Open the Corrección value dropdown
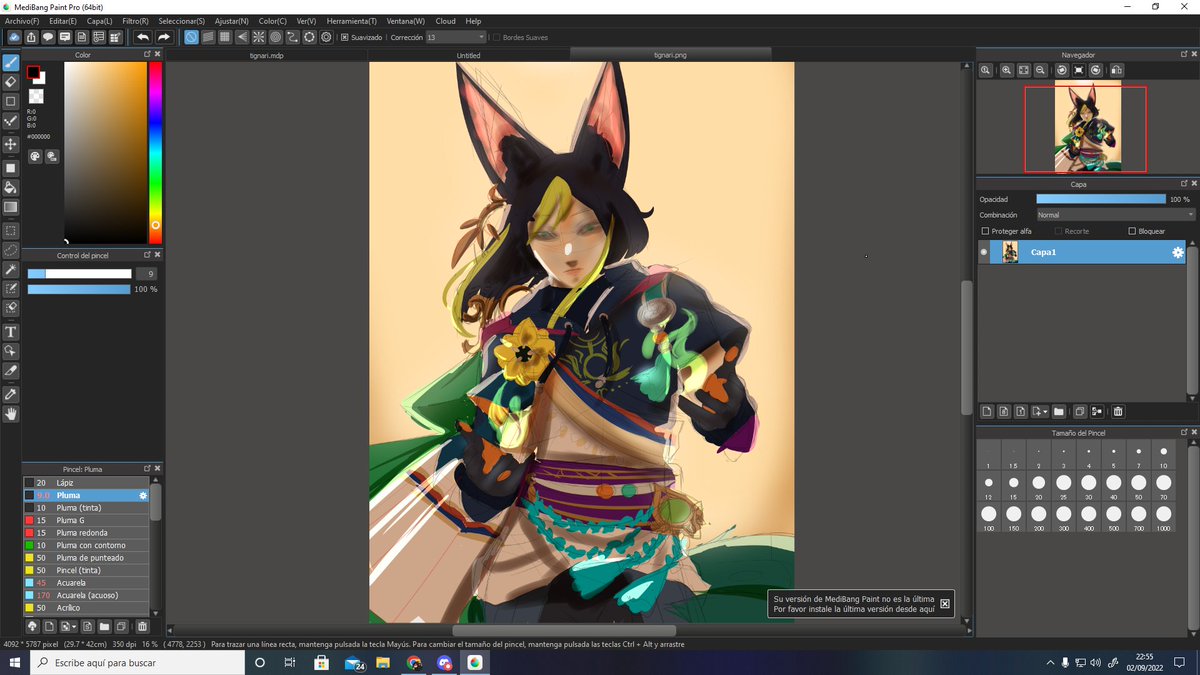The height and width of the screenshot is (675, 1200). click(456, 37)
